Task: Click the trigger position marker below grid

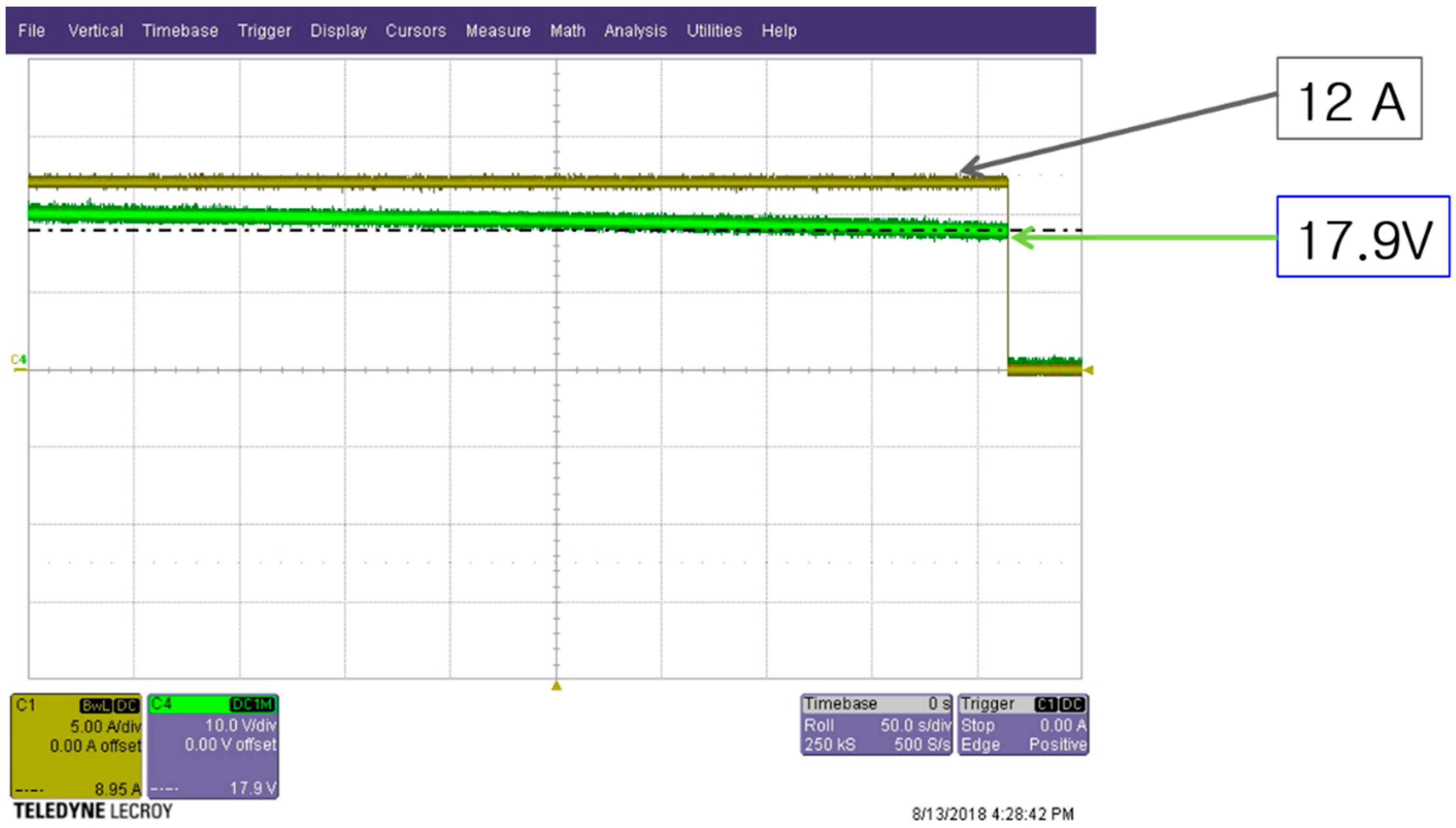Action: [556, 686]
